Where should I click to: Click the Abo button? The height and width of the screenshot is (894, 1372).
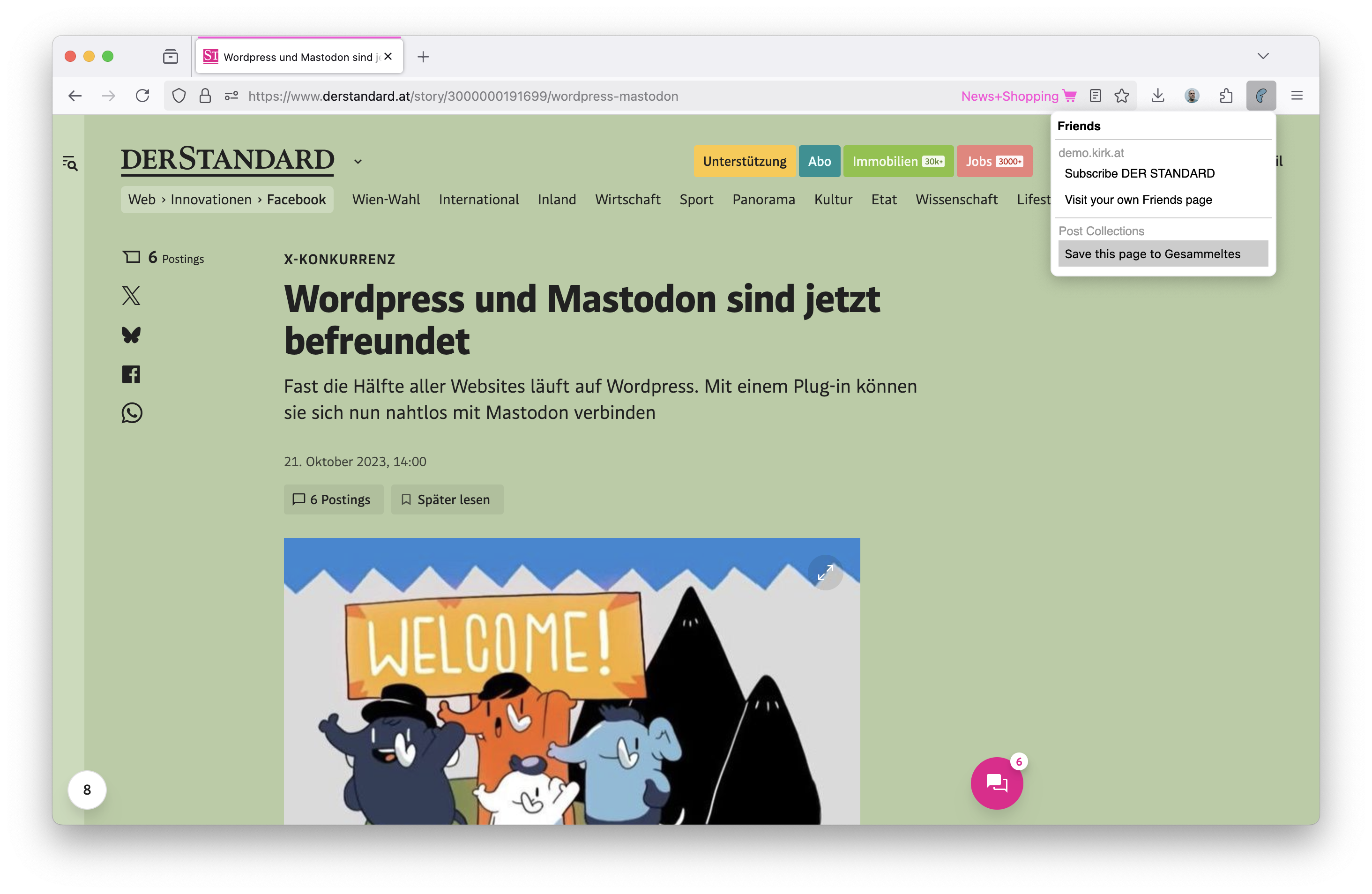pyautogui.click(x=819, y=161)
